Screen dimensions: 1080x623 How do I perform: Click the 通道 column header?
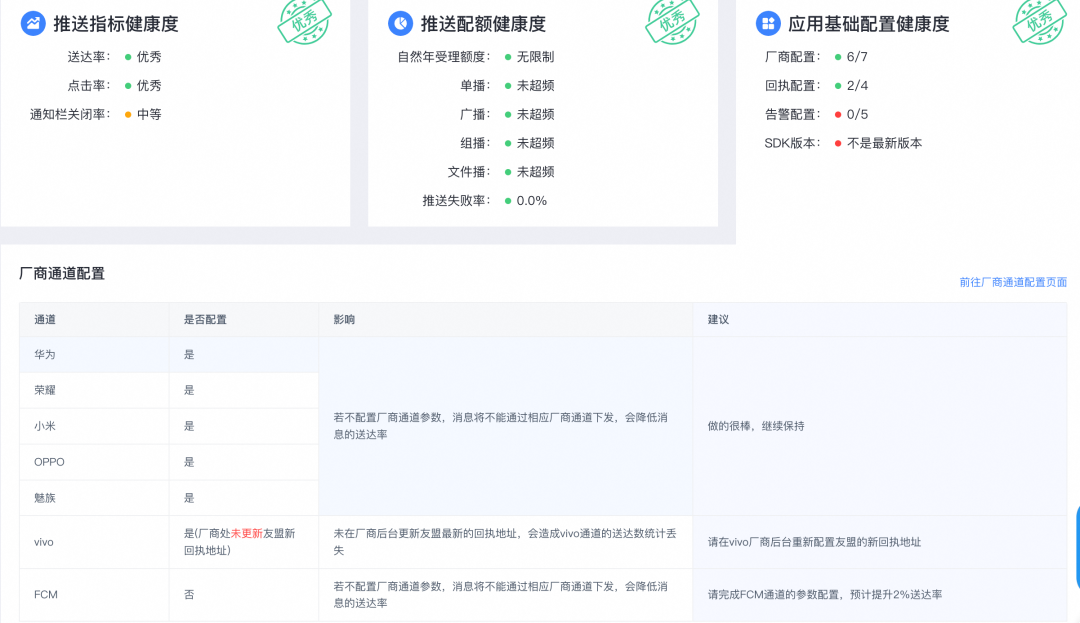tap(45, 319)
